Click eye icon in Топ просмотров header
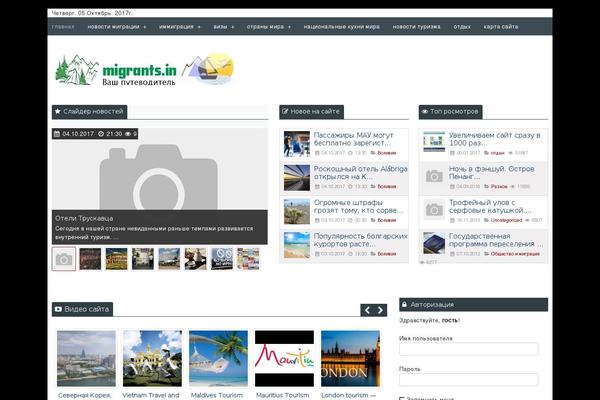This screenshot has height=400, width=600. [x=424, y=111]
